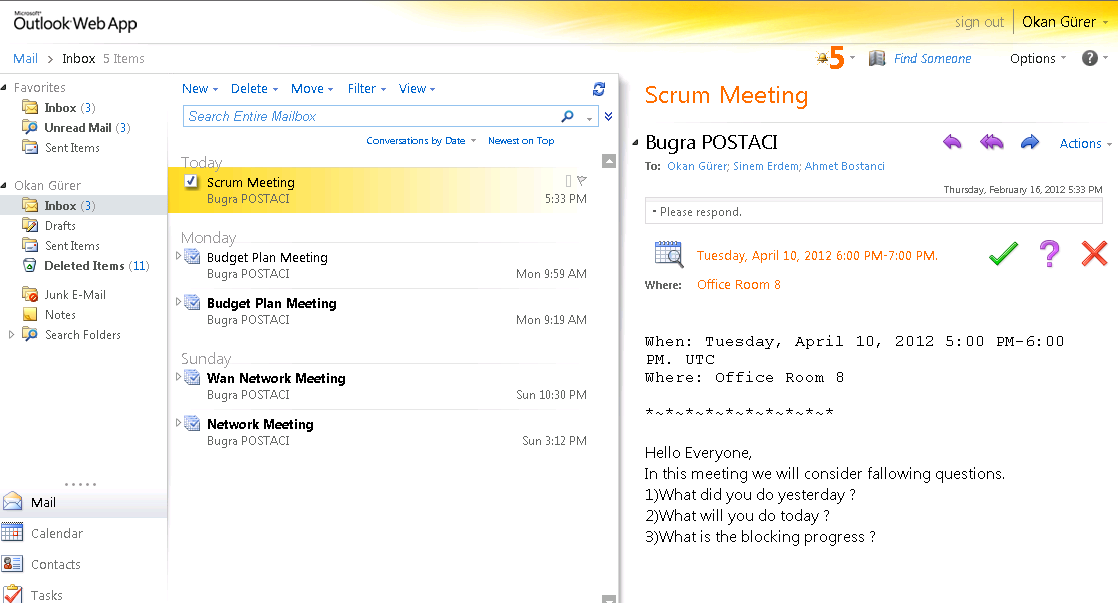Open the Actions dropdown

tap(1085, 144)
